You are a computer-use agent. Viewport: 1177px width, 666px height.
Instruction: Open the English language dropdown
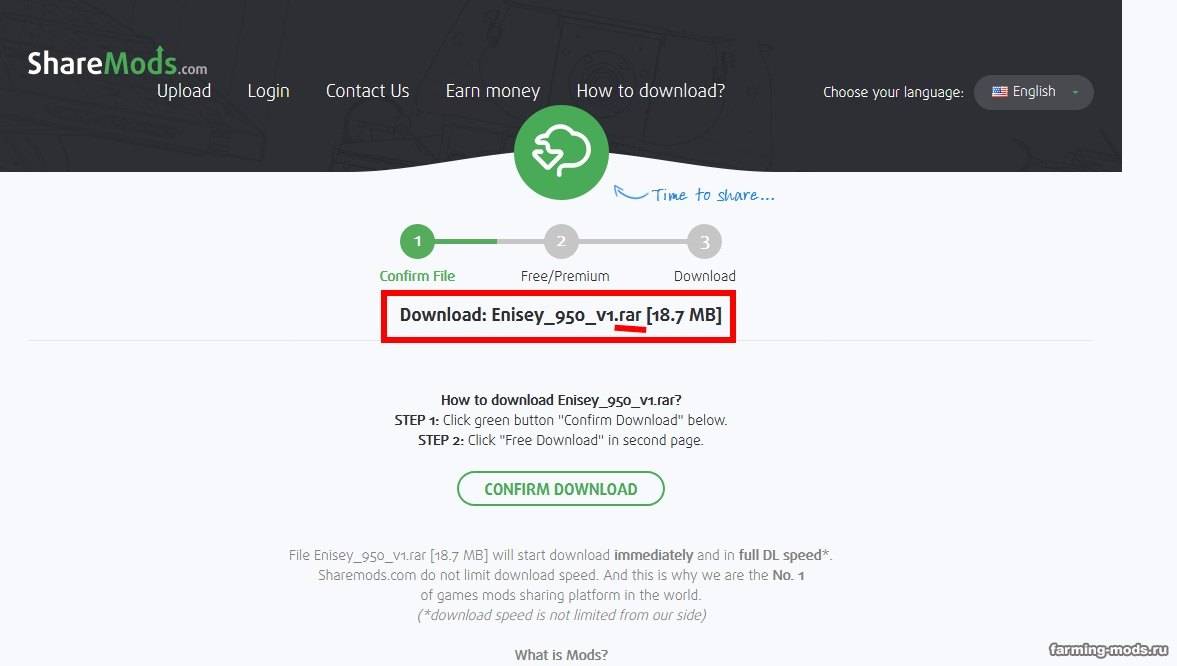point(1034,92)
